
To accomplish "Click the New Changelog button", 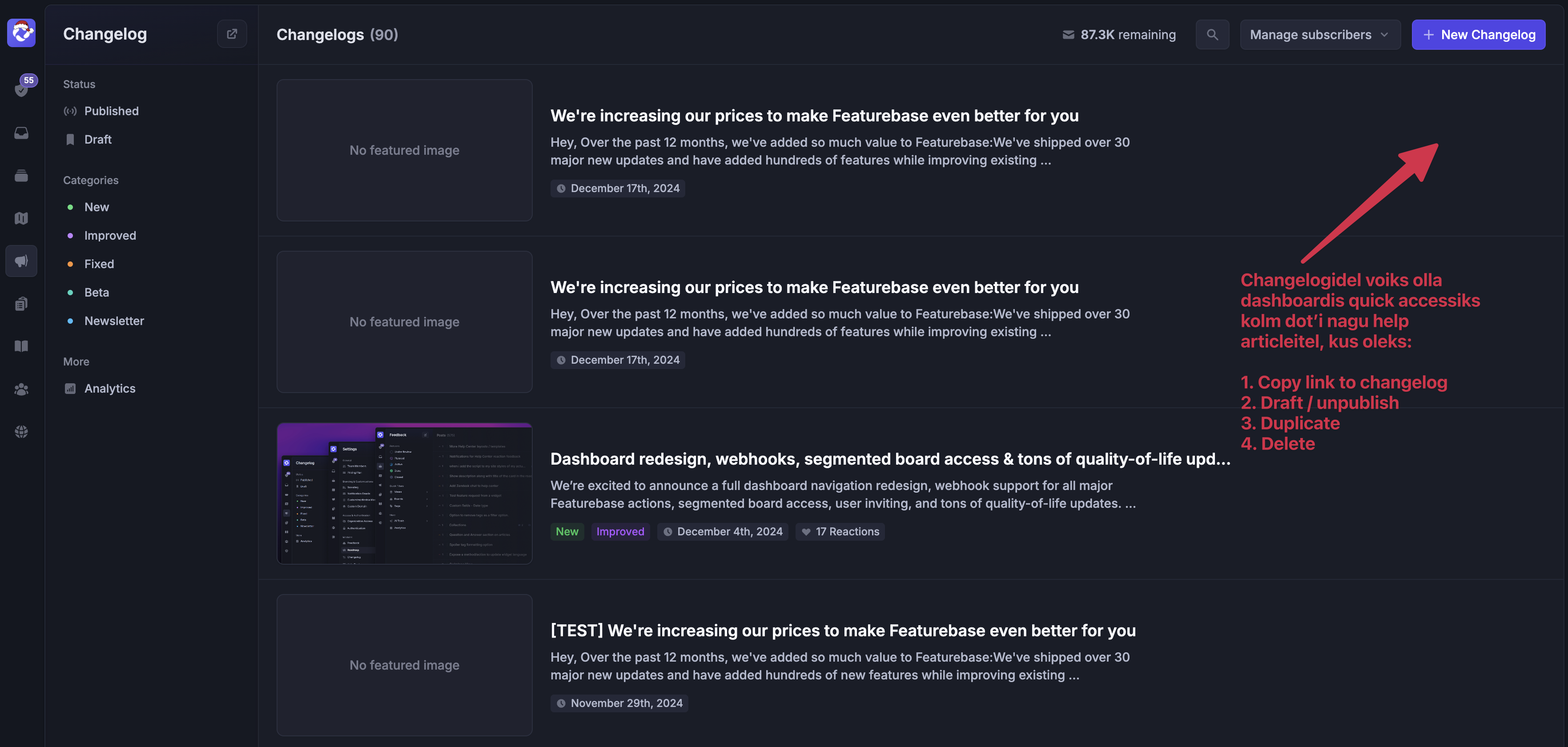I will point(1478,35).
